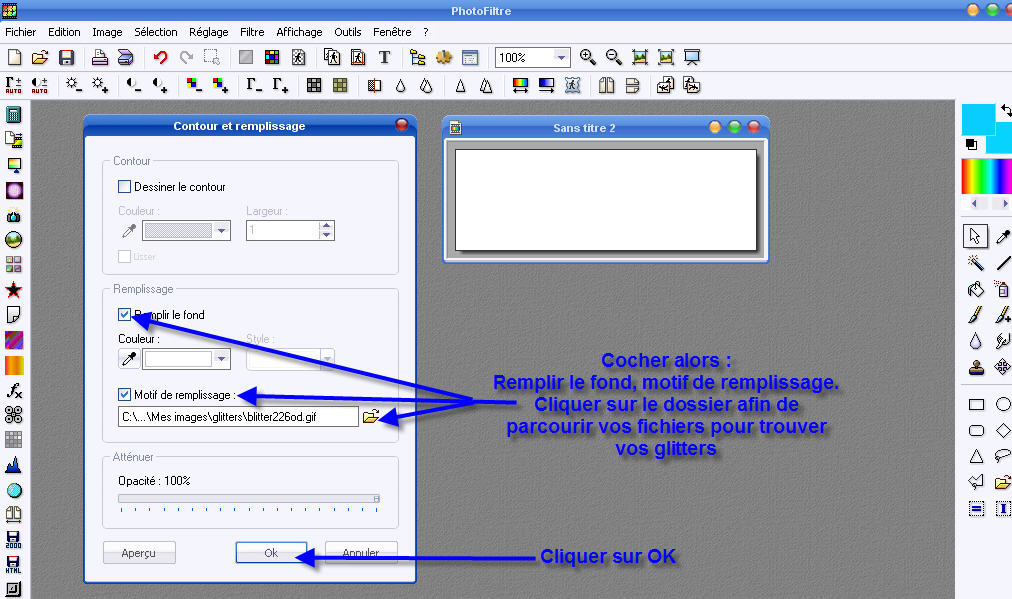
Task: Click the Zoom in magnifier icon
Action: (588, 58)
